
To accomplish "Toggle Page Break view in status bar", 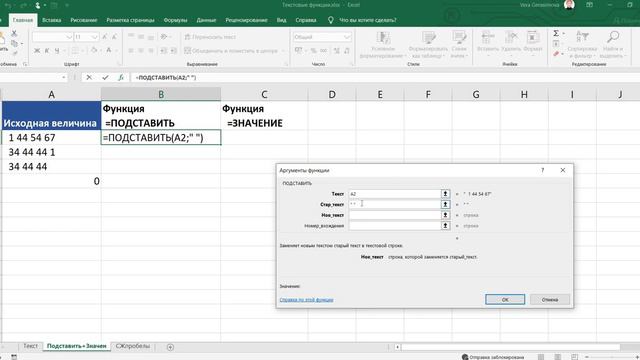I will 574,357.
